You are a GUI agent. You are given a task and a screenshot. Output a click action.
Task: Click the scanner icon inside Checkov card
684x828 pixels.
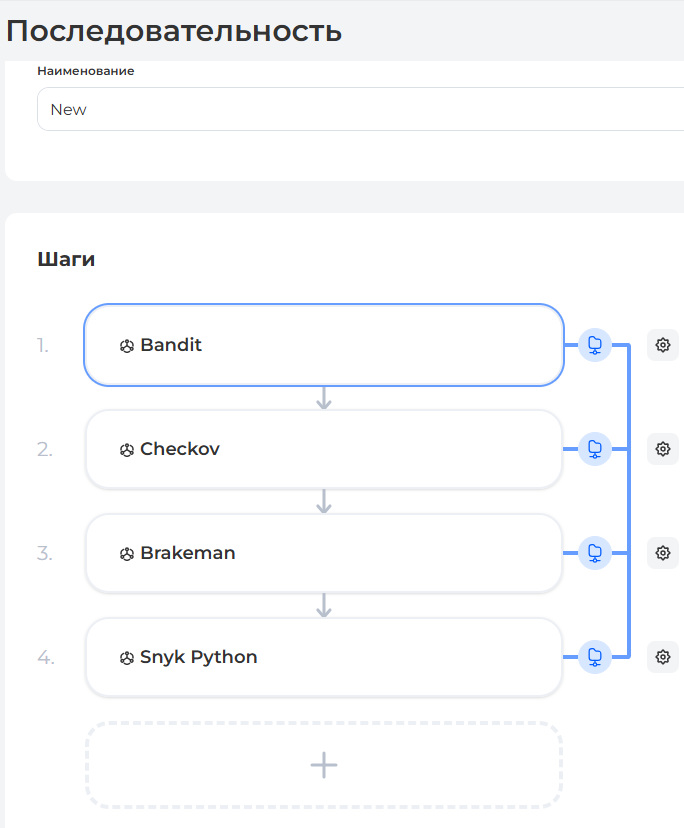coord(127,450)
